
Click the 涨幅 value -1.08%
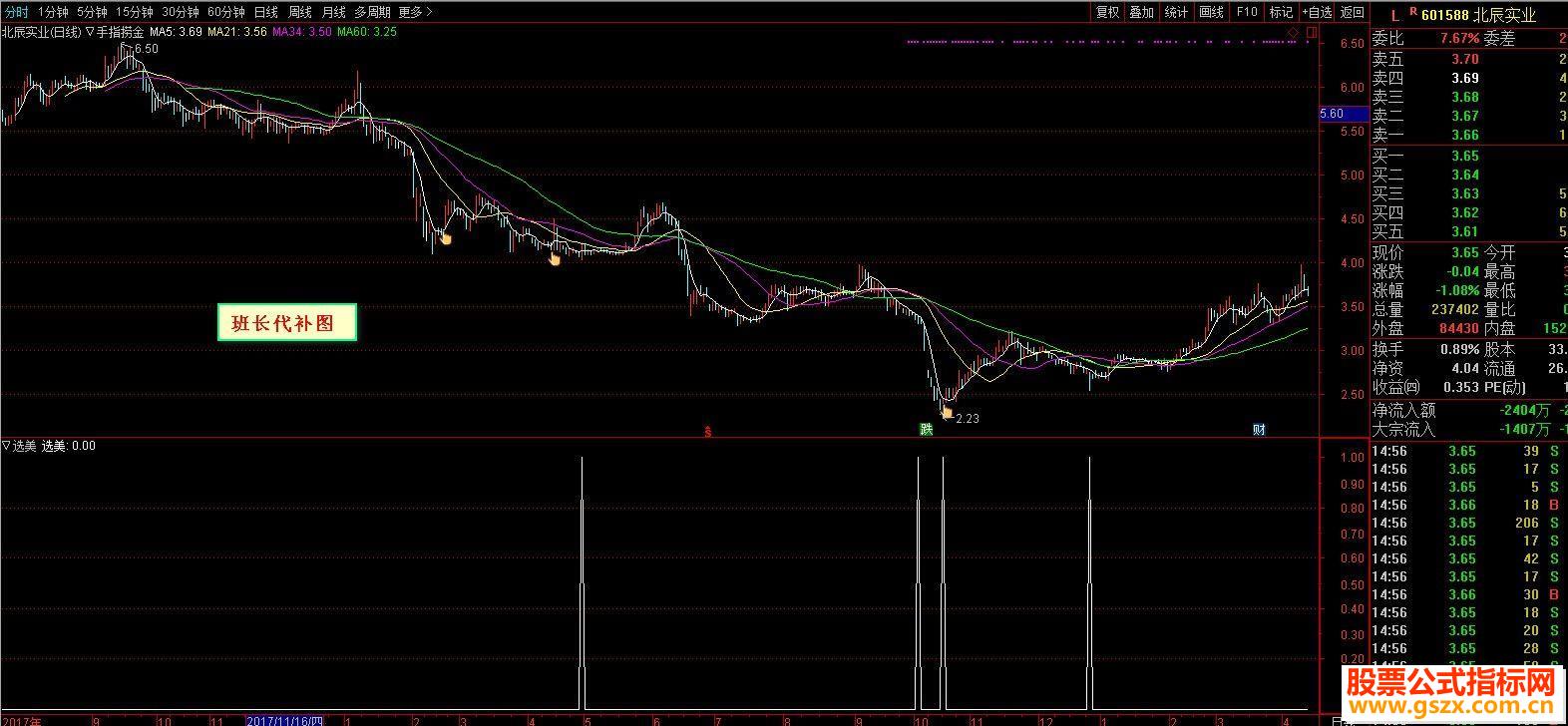point(1456,290)
